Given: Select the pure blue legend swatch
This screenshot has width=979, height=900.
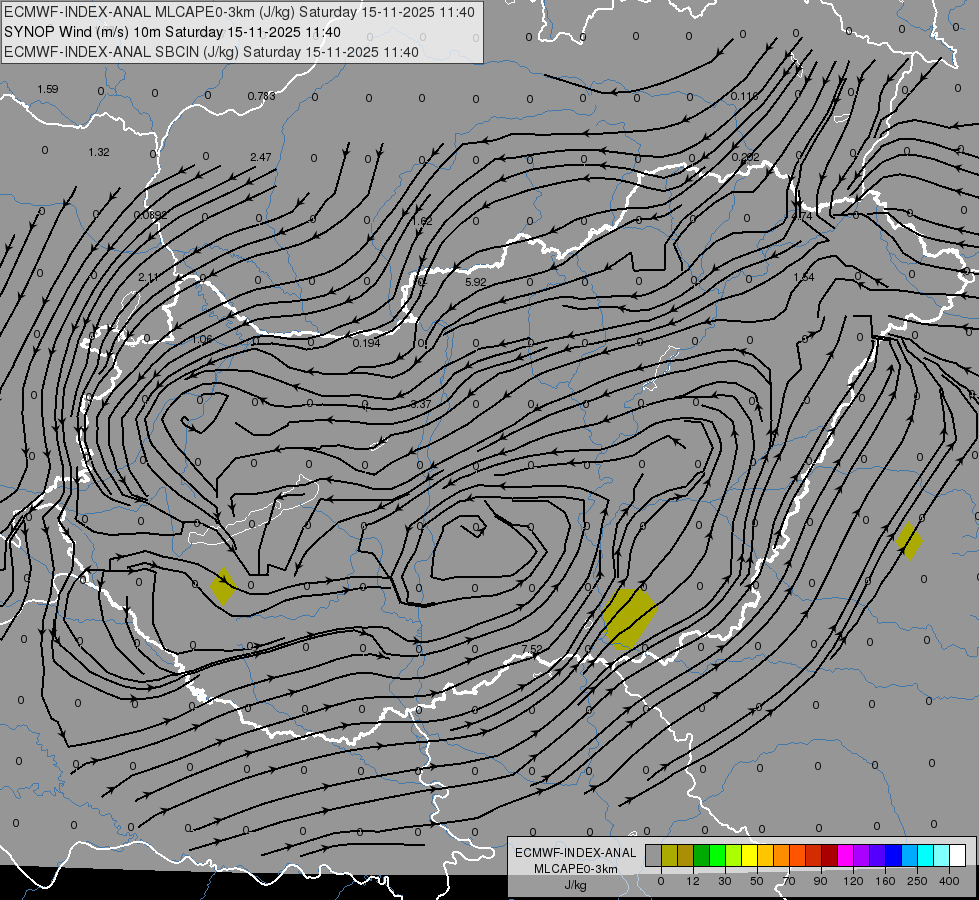Looking at the screenshot, I should coord(894,855).
